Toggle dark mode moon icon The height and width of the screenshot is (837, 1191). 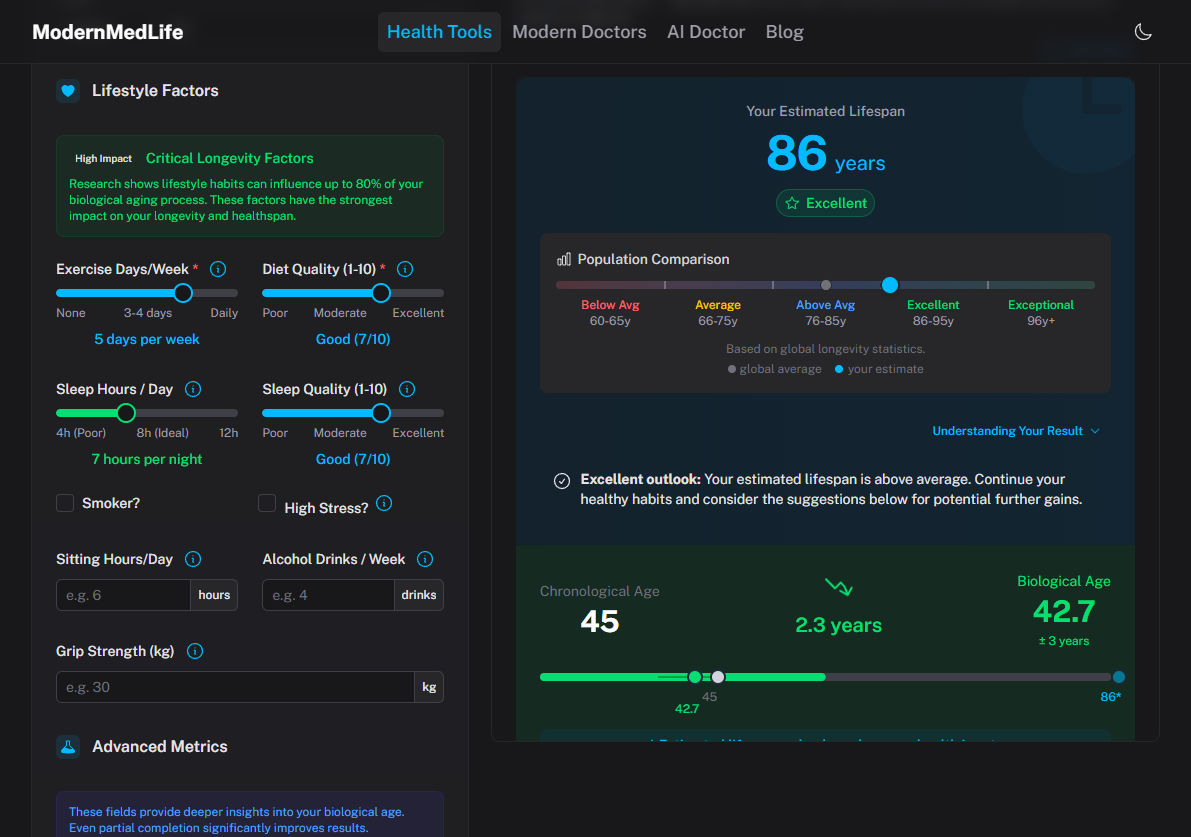(1143, 32)
